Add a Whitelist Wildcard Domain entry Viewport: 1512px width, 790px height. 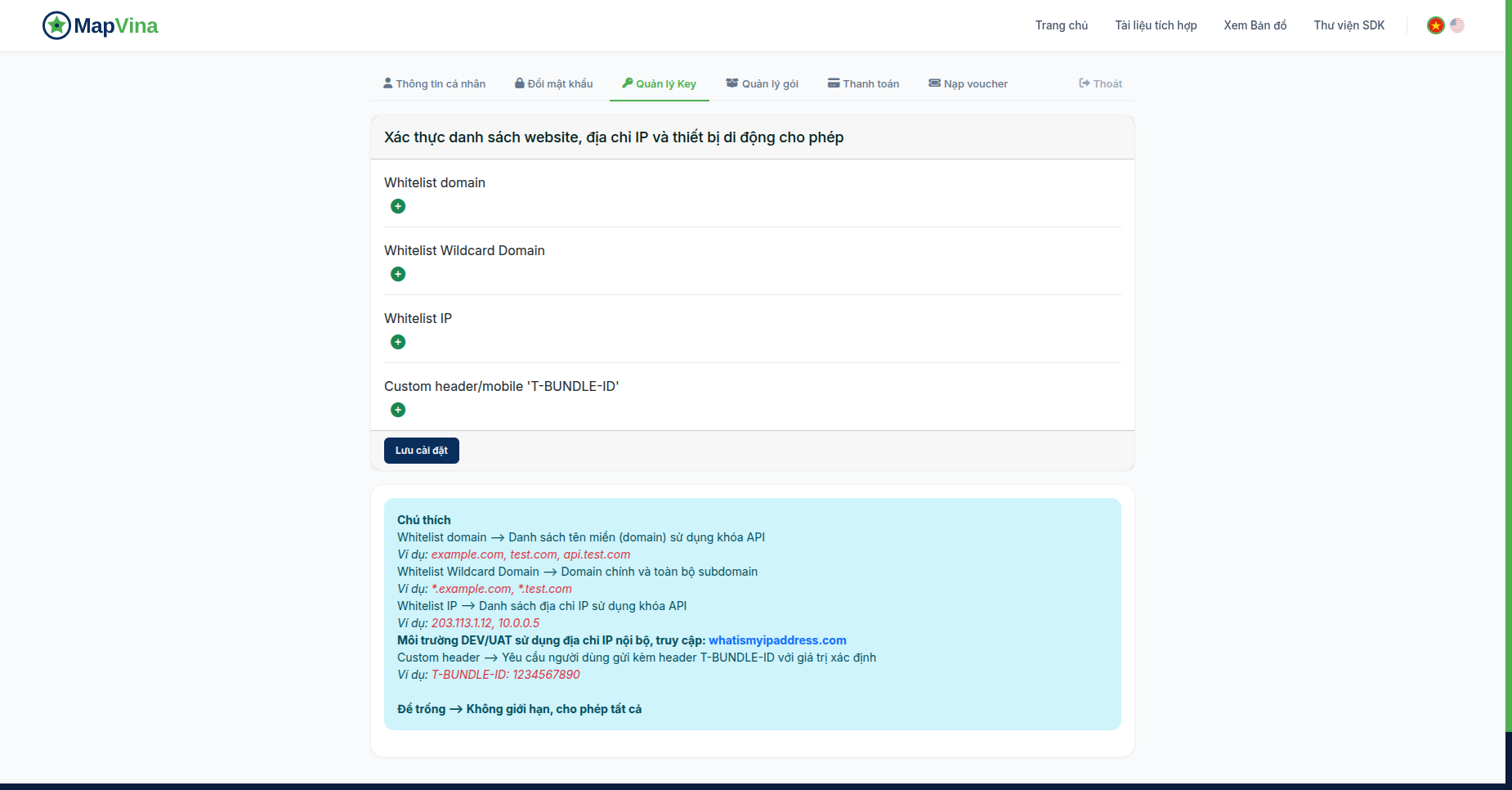click(x=398, y=274)
